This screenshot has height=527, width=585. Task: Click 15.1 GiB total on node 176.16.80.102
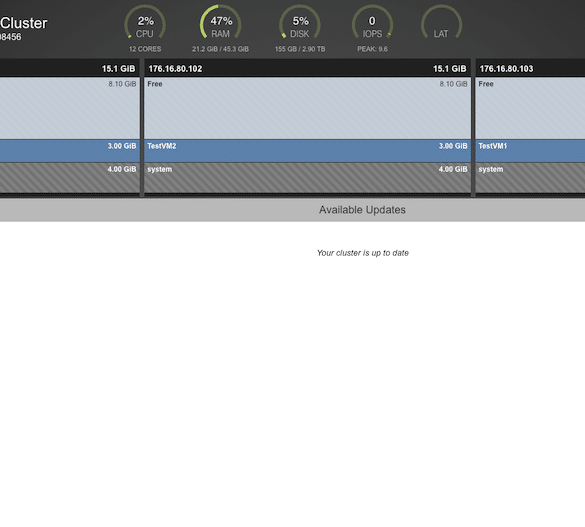pos(450,69)
